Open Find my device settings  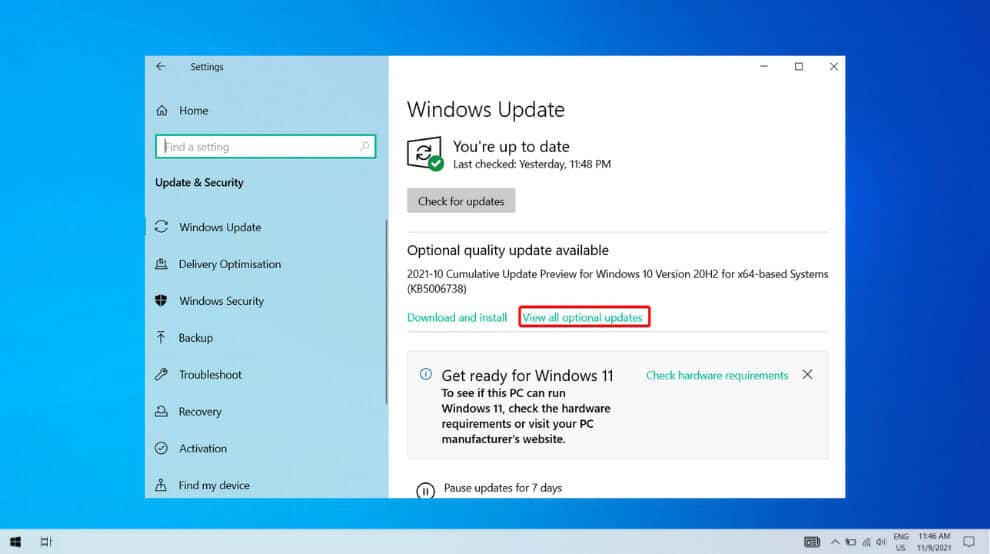point(214,485)
